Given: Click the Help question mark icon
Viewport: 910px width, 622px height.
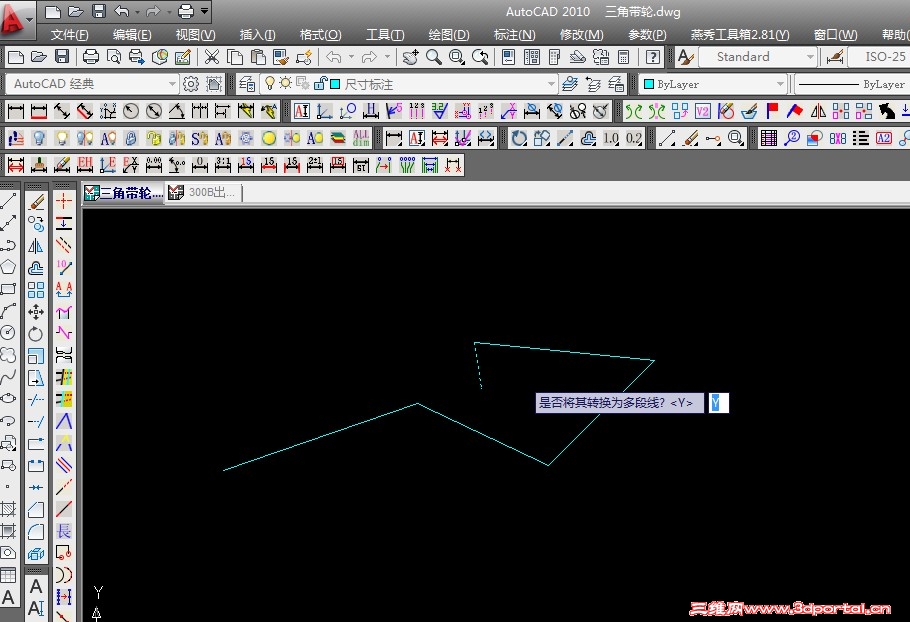Looking at the screenshot, I should click(x=652, y=57).
